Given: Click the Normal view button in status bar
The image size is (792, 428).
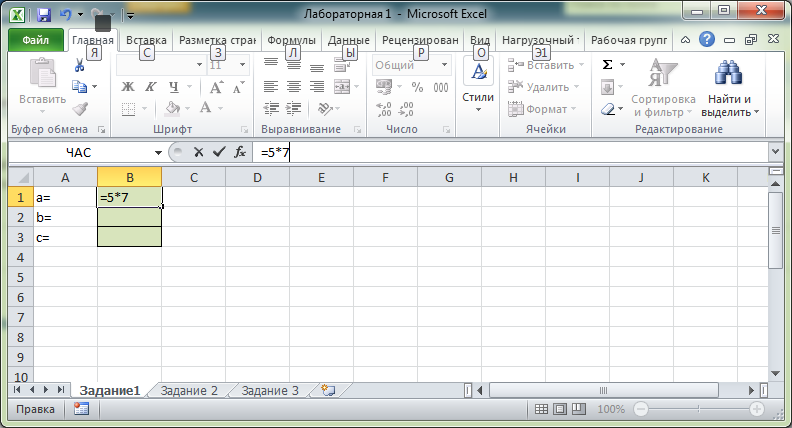Looking at the screenshot, I should pos(541,409).
